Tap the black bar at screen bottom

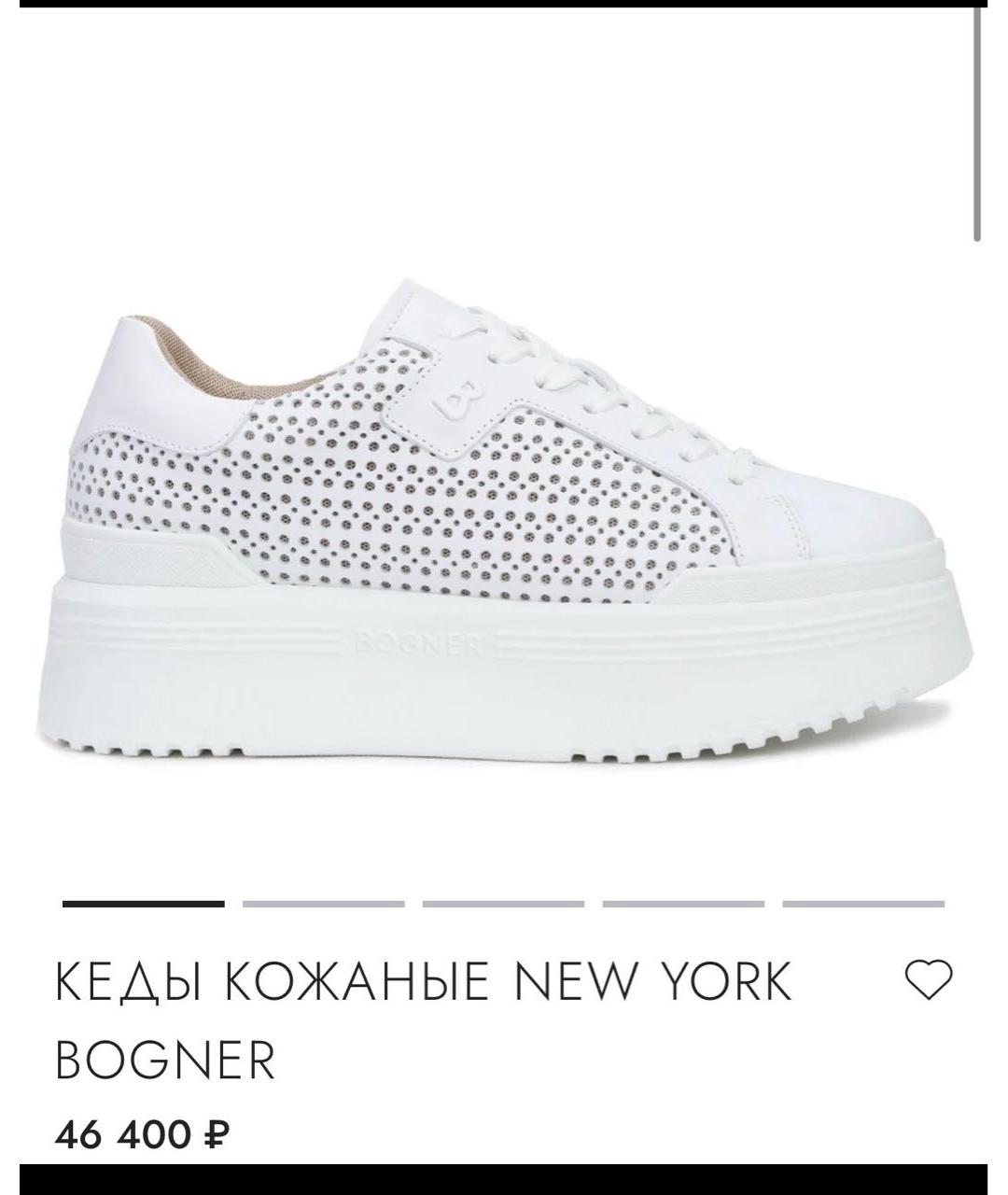[x=504, y=1179]
